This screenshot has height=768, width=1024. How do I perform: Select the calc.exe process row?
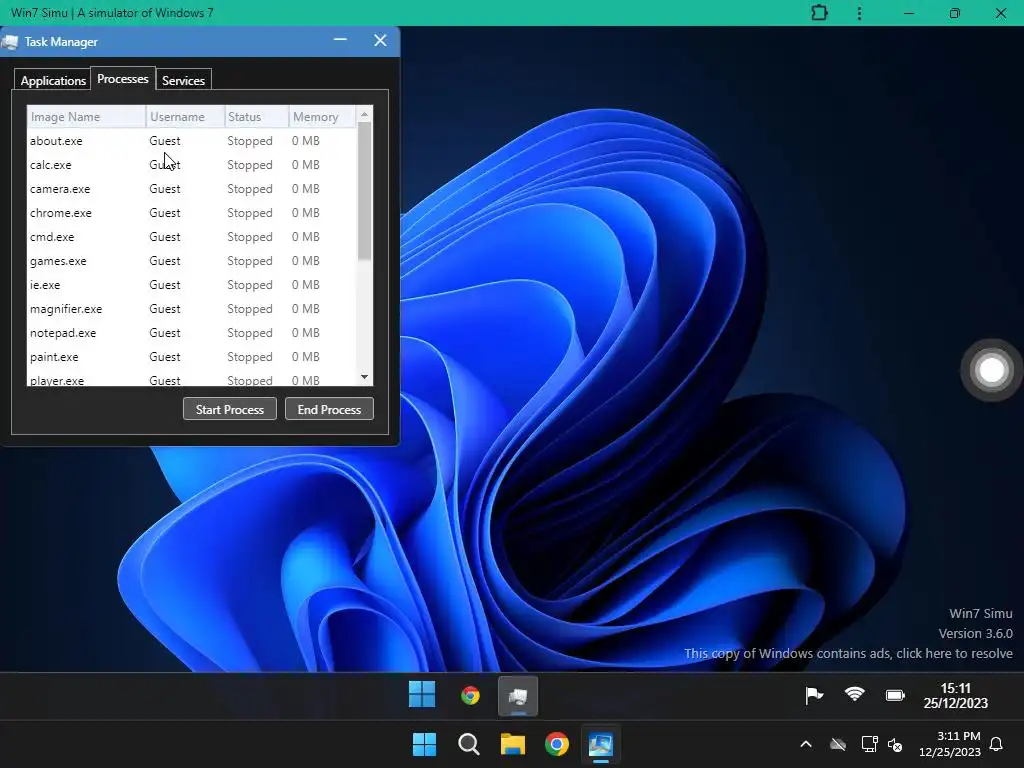click(192, 165)
